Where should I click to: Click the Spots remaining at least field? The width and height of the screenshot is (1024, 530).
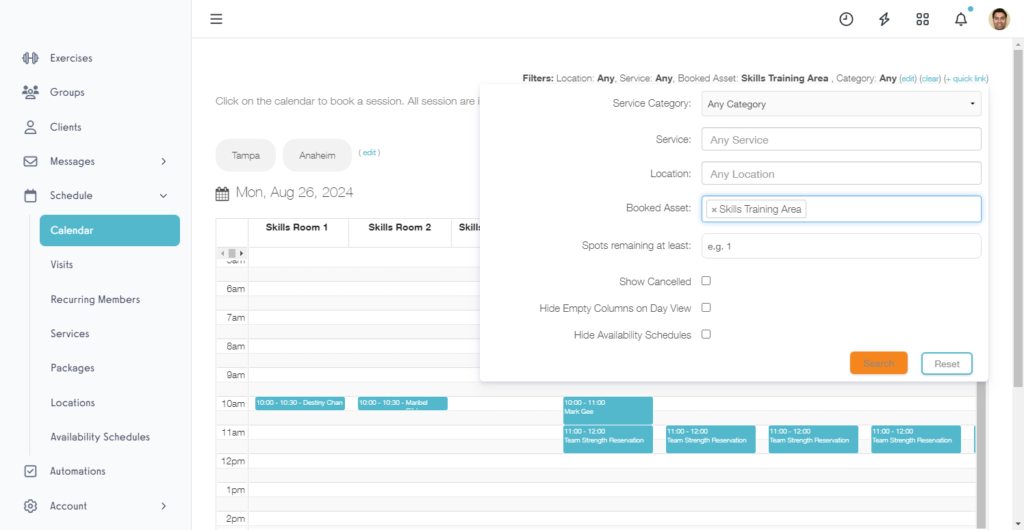pyautogui.click(x=840, y=246)
